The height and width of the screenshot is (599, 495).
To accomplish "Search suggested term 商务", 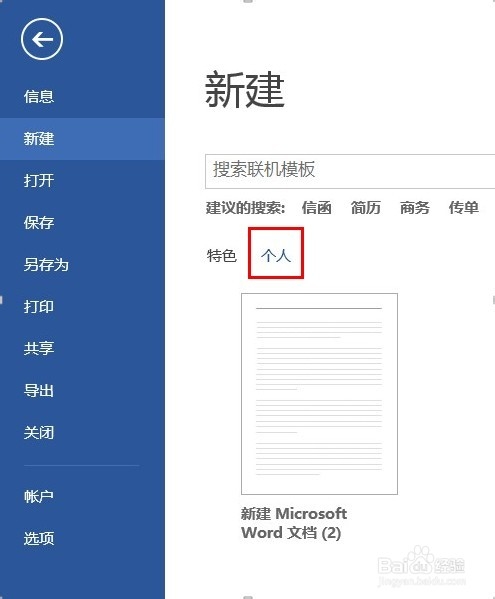I will 414,208.
